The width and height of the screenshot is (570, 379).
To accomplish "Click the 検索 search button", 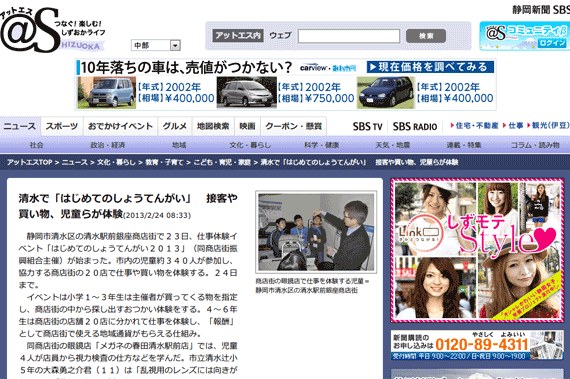I will click(x=426, y=36).
